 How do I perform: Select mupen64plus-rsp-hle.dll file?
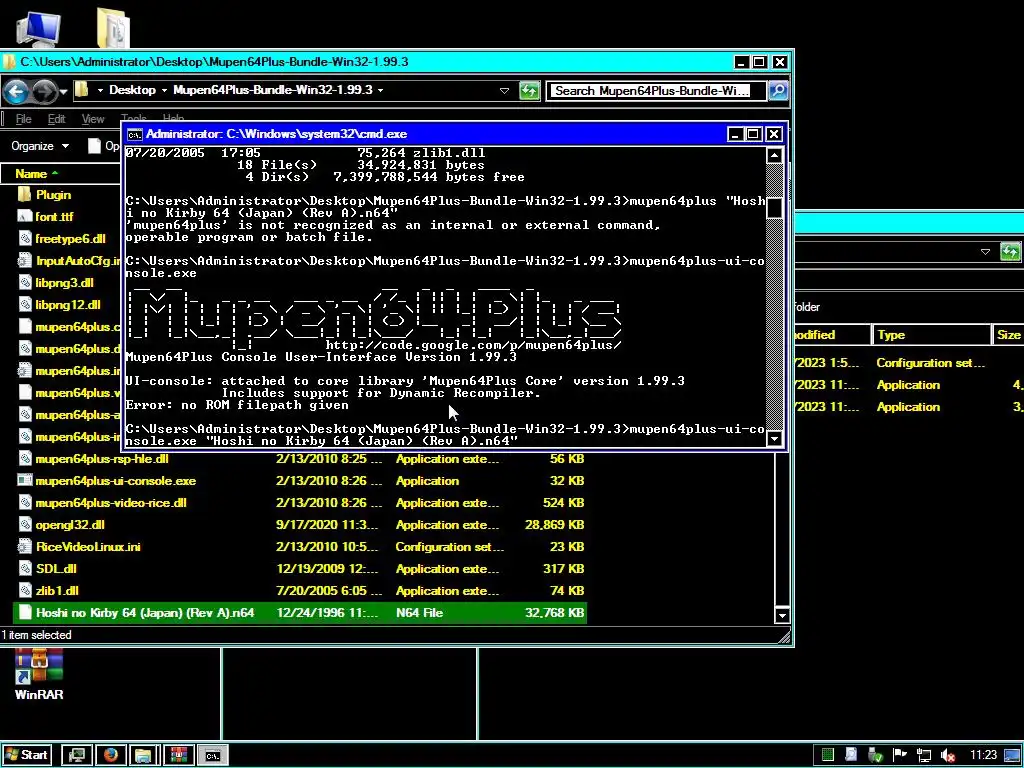[93, 459]
